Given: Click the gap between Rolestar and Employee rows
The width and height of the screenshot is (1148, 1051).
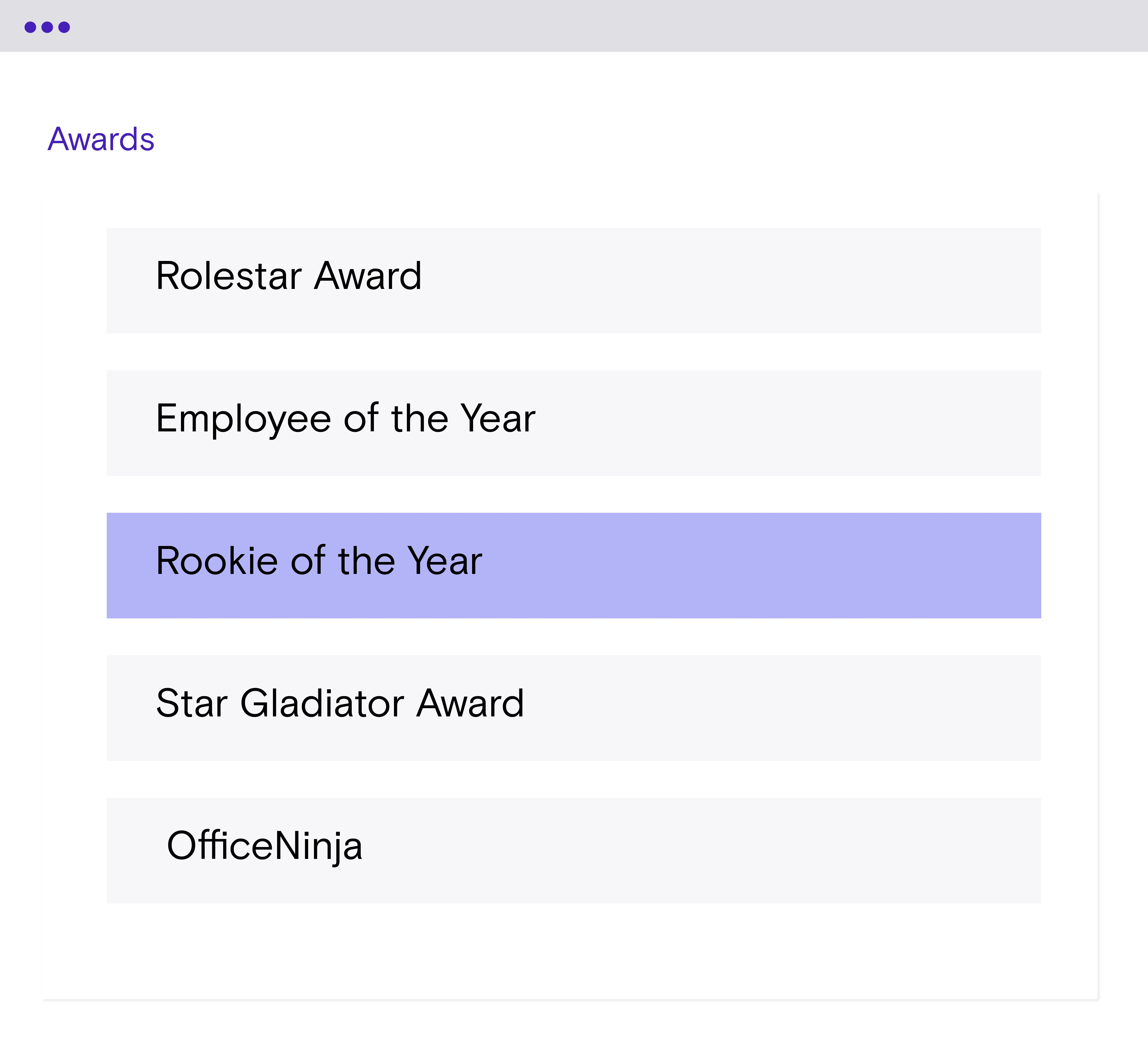Looking at the screenshot, I should click(574, 351).
